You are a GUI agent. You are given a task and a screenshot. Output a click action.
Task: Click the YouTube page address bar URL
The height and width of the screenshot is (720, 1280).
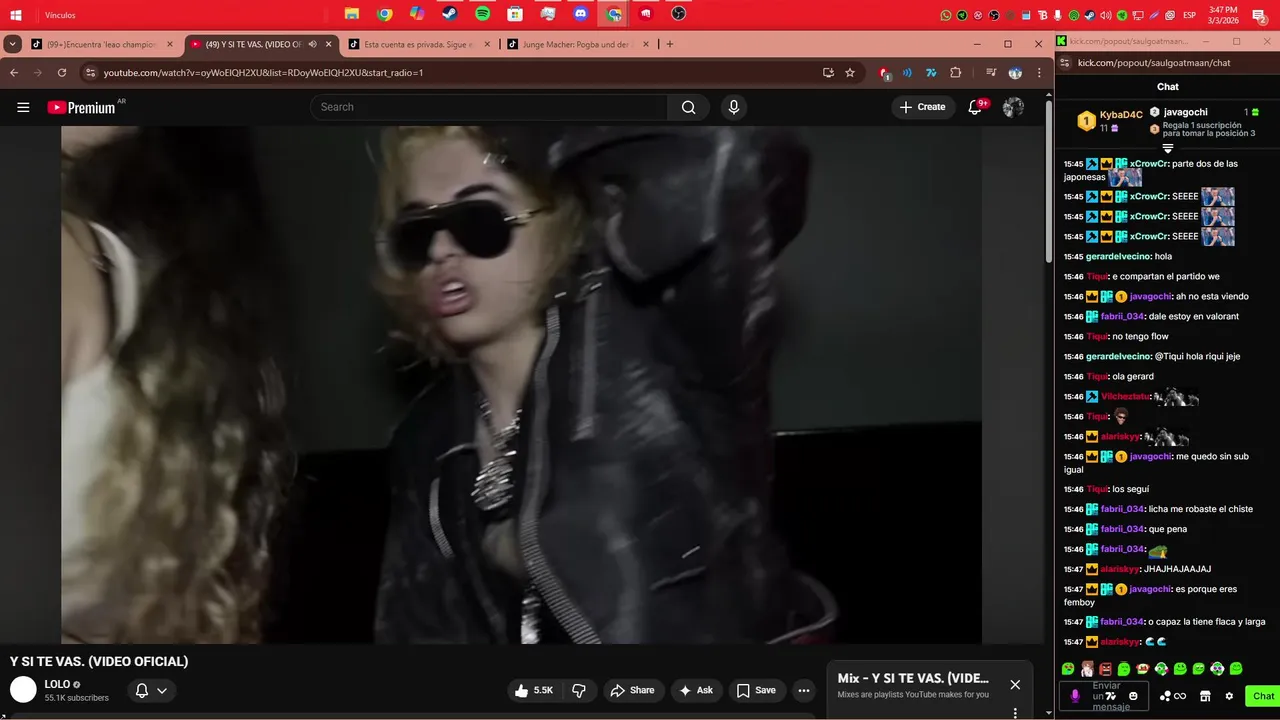point(263,73)
